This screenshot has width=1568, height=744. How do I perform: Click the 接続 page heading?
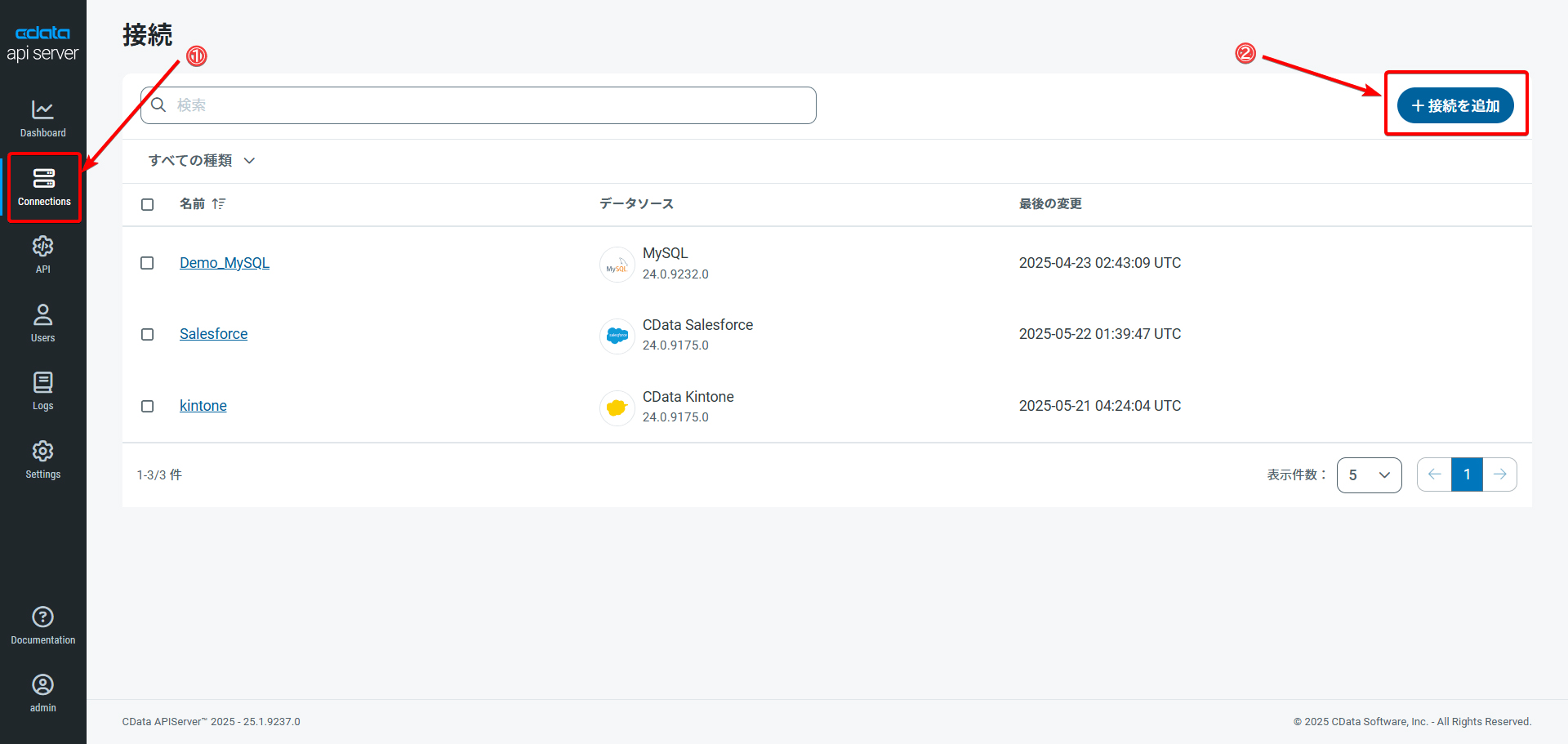point(148,34)
